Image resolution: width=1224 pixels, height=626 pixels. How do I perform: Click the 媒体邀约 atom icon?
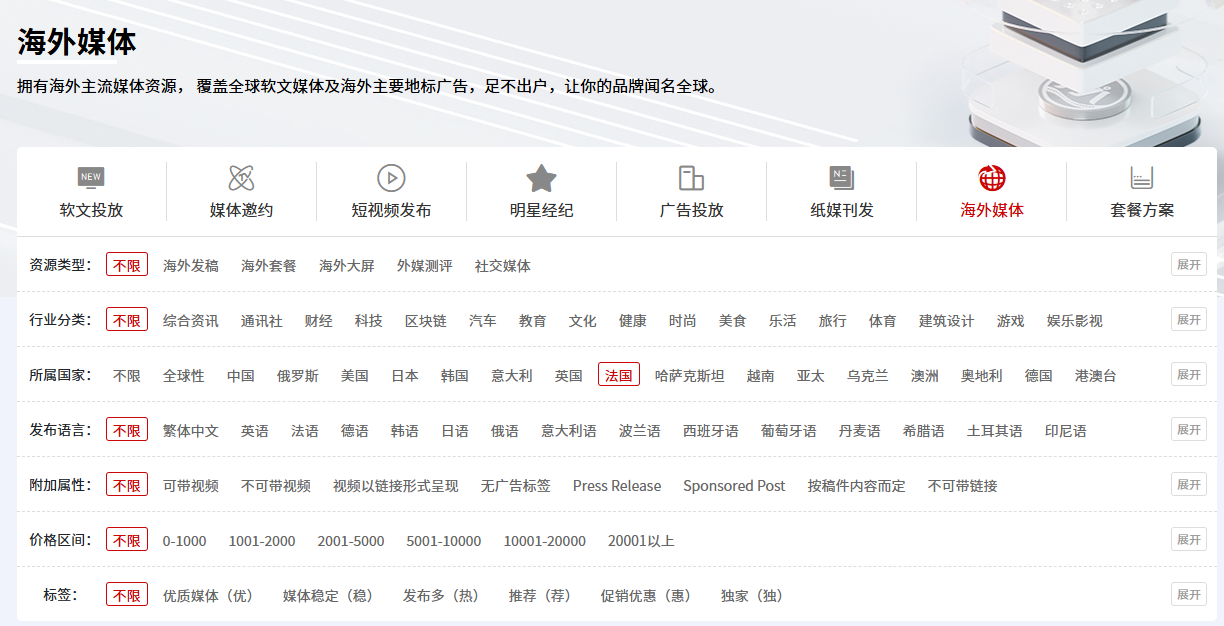pos(241,178)
